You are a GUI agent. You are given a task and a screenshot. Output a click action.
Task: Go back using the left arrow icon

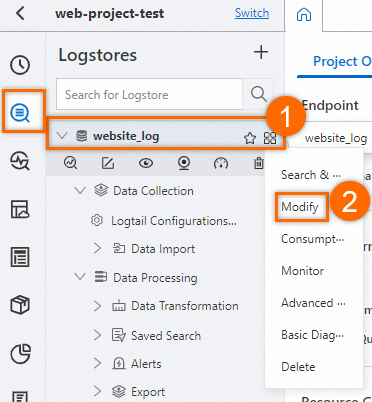20,14
